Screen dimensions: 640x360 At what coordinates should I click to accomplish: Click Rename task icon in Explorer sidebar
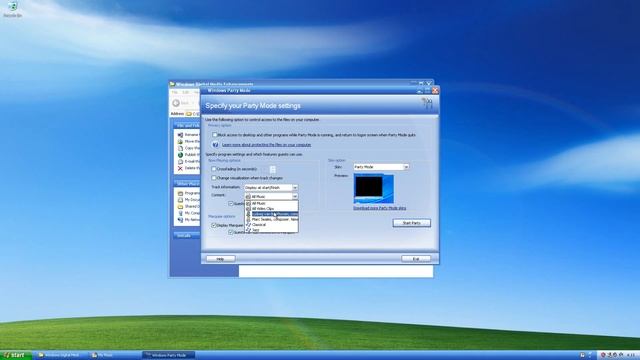pos(180,135)
